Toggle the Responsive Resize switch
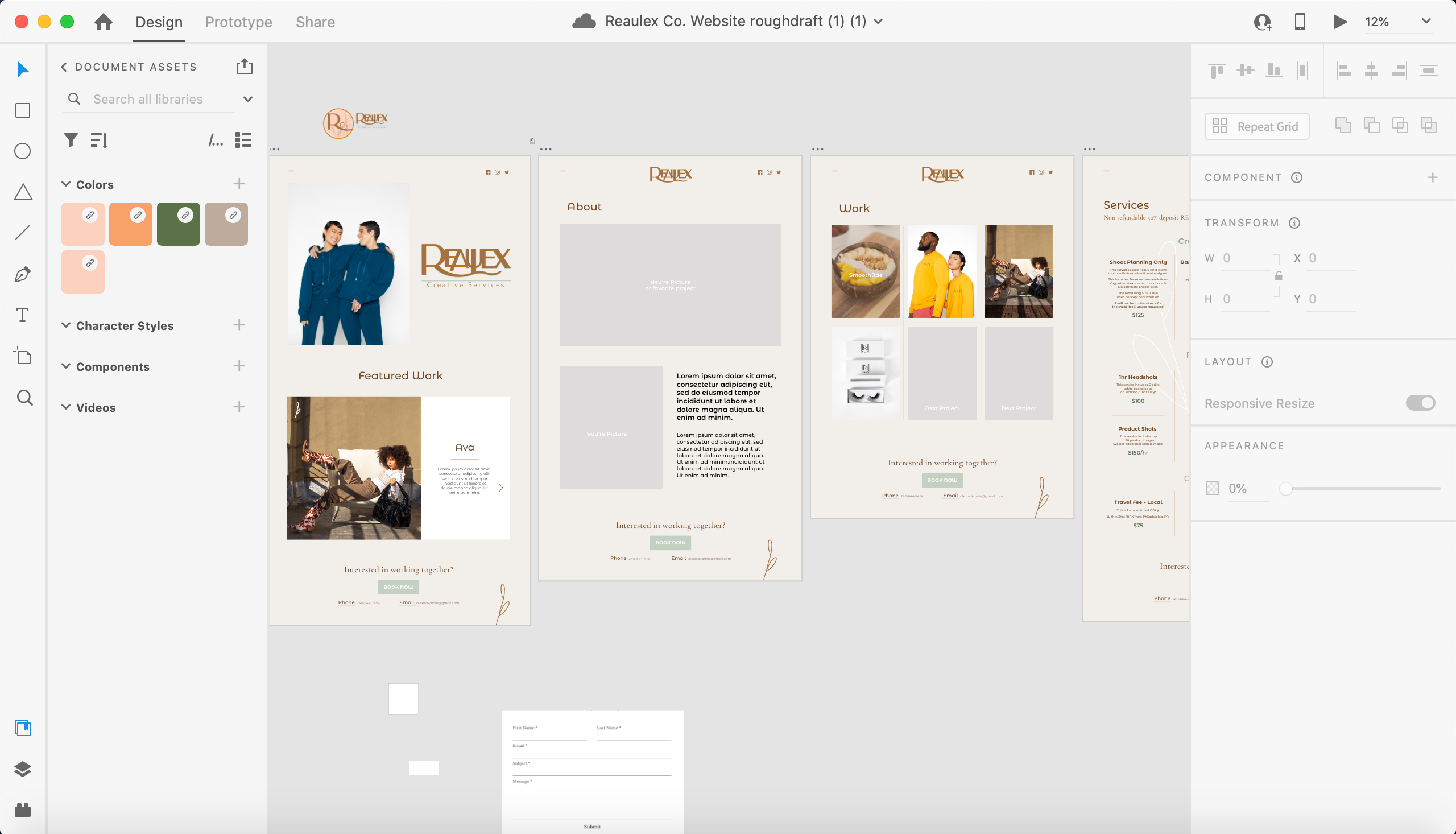The image size is (1456, 834). [x=1420, y=403]
